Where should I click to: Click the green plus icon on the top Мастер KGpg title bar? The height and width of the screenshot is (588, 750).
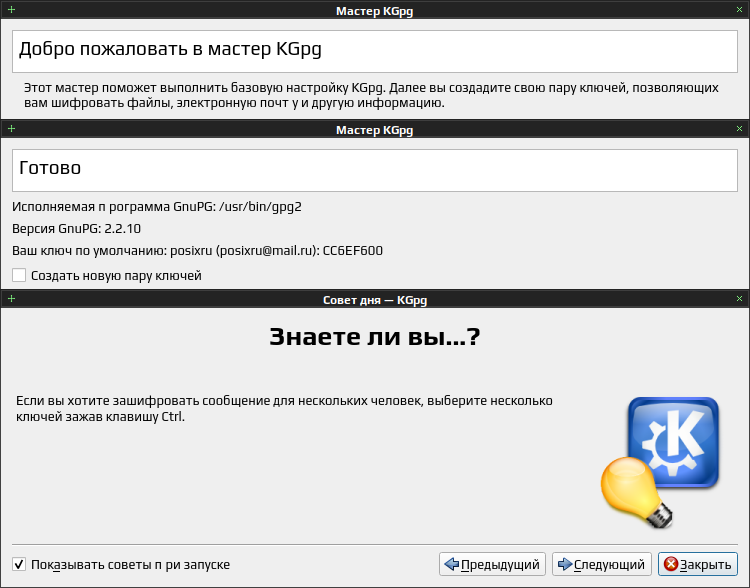tap(11, 10)
